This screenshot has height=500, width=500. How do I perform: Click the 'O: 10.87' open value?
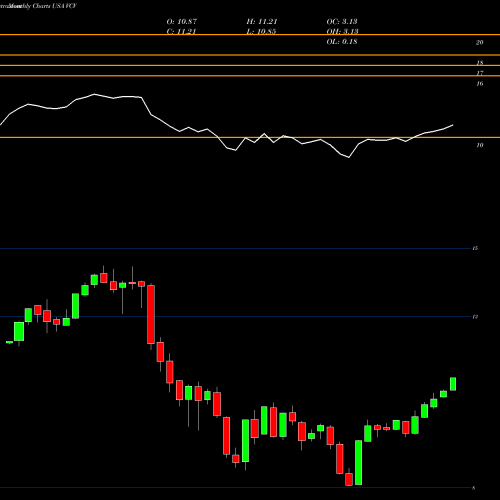pyautogui.click(x=182, y=22)
